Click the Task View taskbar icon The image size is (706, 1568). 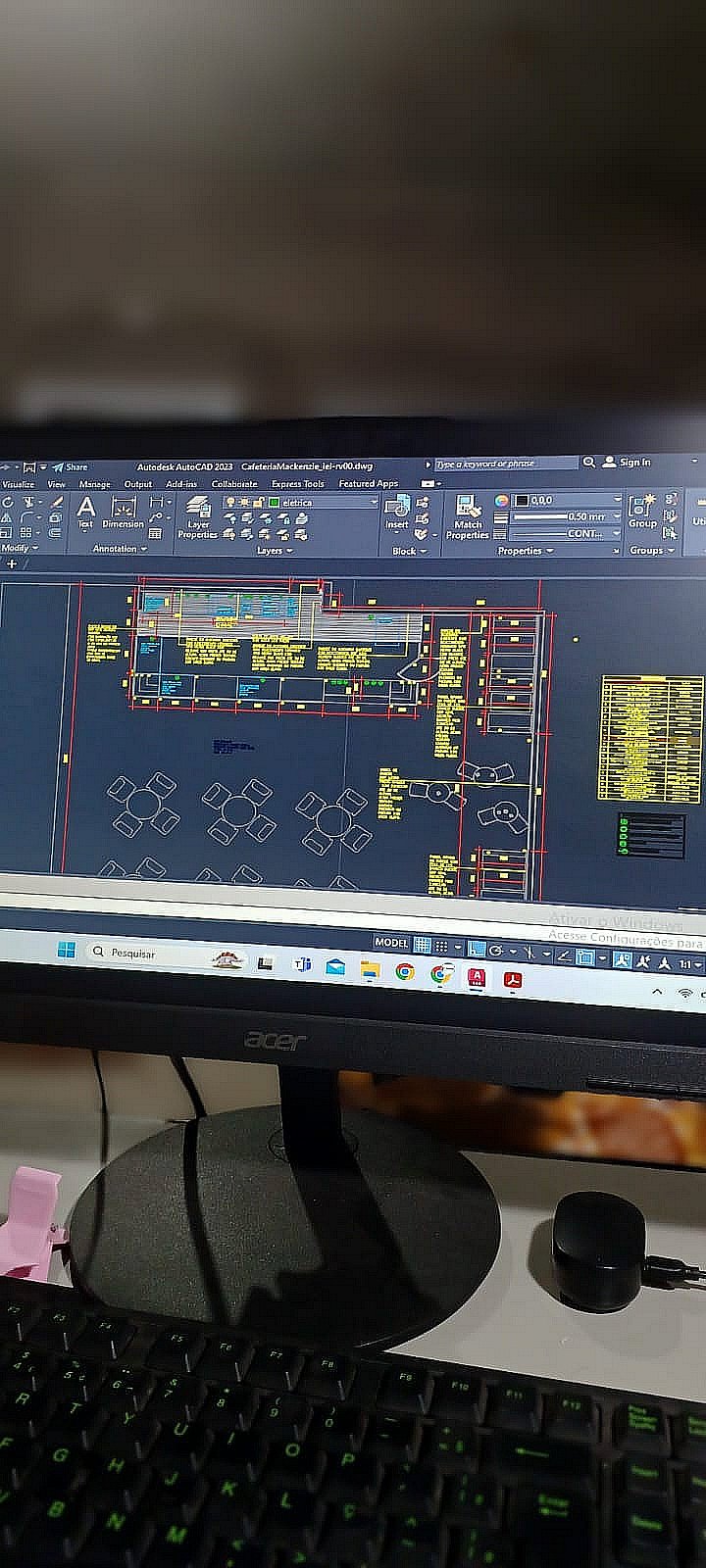click(264, 963)
